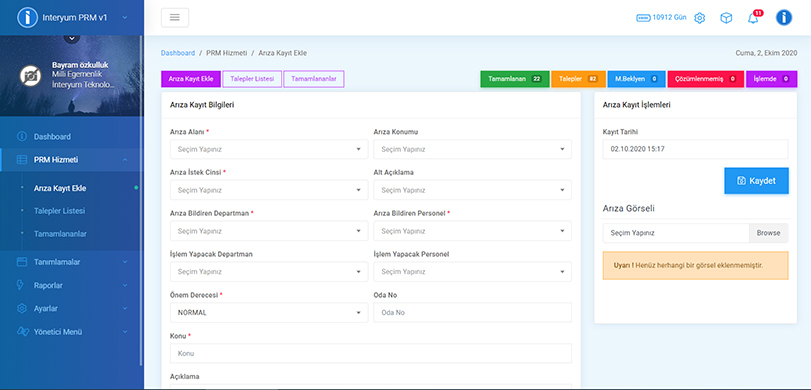Expand the Ayarlar menu chevron
This screenshot has width=811, height=390.
pos(125,308)
